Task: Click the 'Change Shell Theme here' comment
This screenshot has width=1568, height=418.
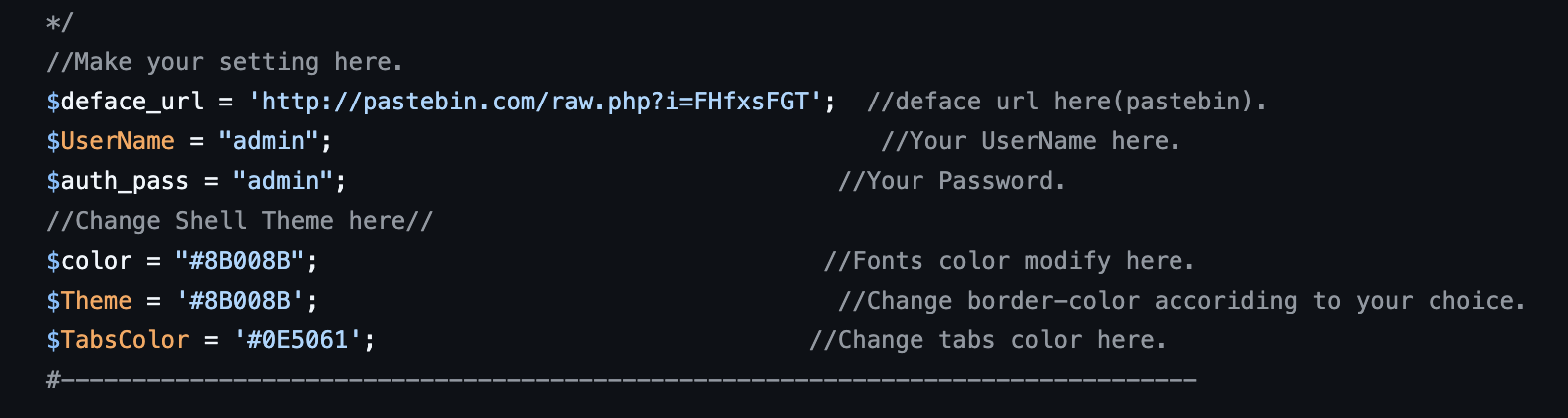Action: (x=239, y=221)
